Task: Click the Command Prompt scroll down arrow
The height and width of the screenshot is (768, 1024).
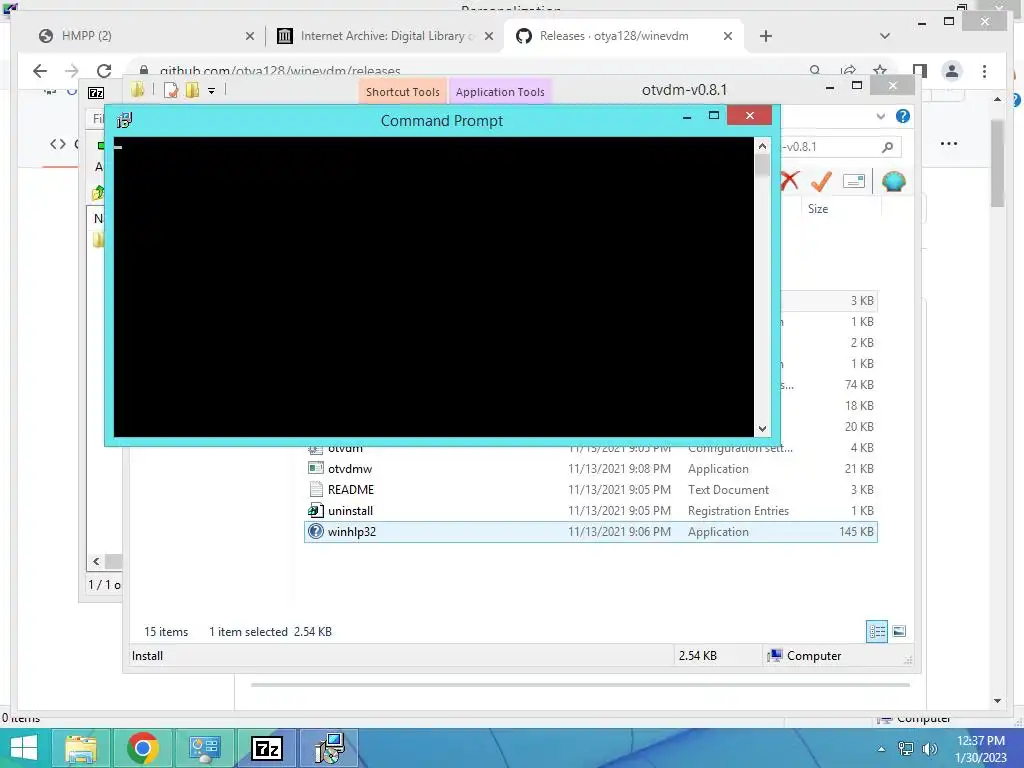Action: pyautogui.click(x=762, y=429)
